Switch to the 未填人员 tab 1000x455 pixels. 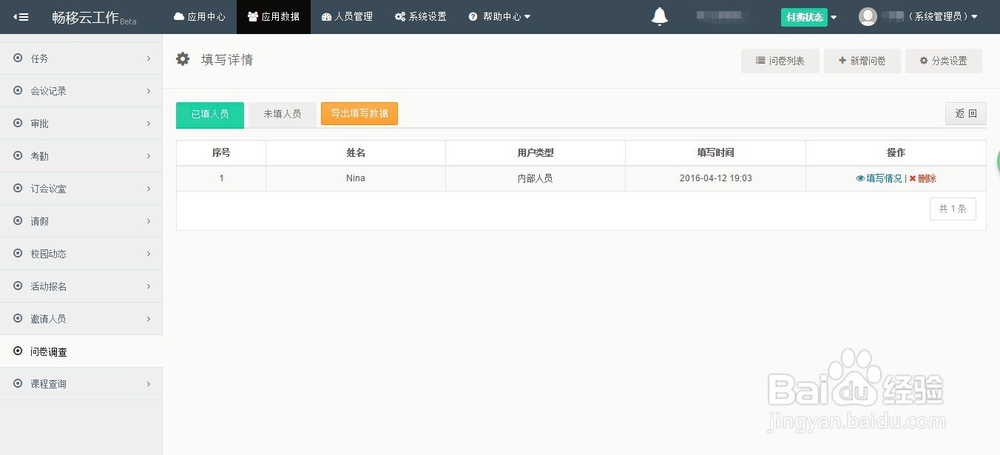pos(283,115)
